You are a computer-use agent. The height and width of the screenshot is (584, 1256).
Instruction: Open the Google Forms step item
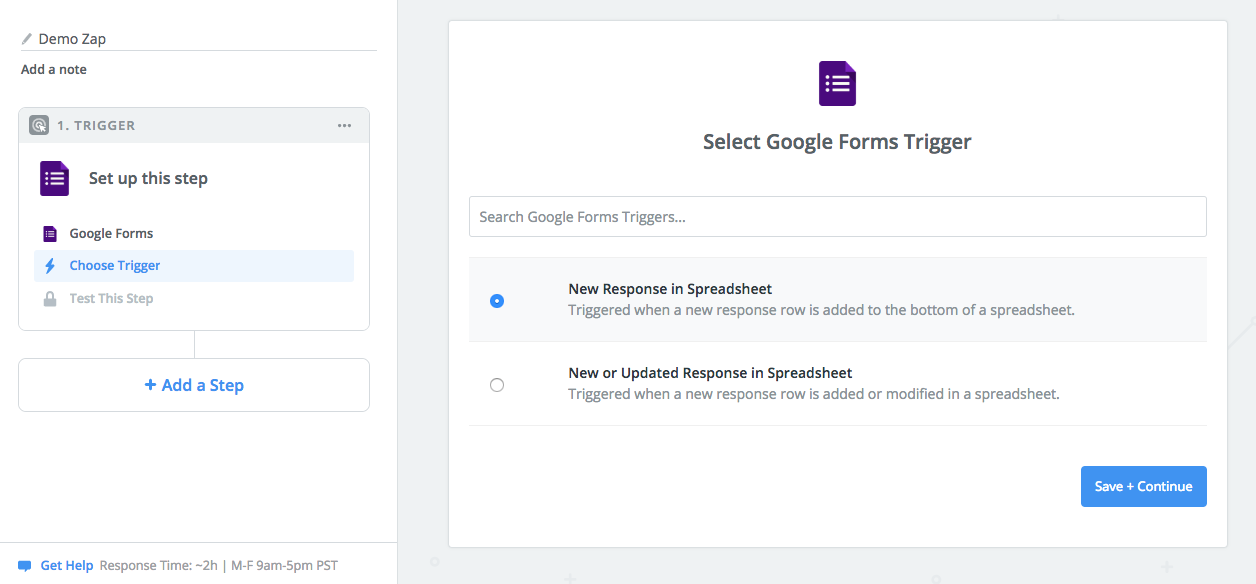click(x=194, y=233)
